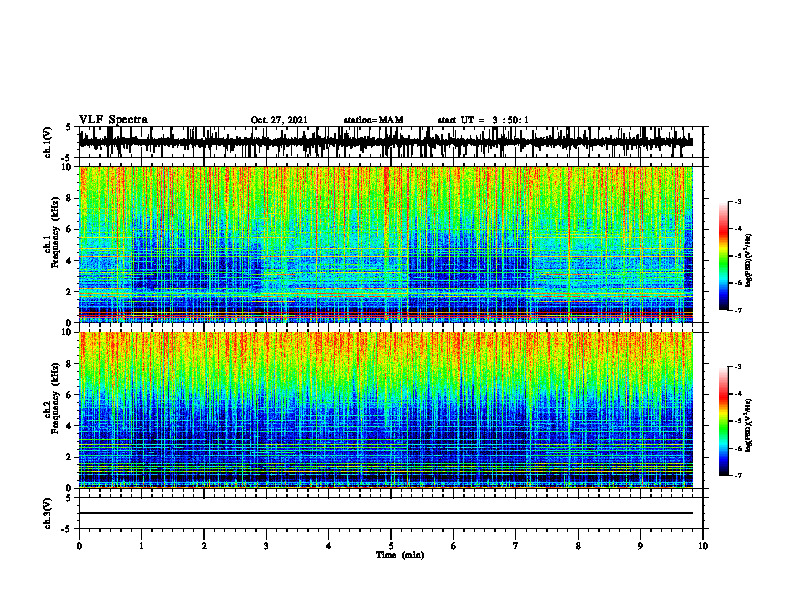Click time axis tick label "4"
Screen dimensions: 792x612
point(329,546)
